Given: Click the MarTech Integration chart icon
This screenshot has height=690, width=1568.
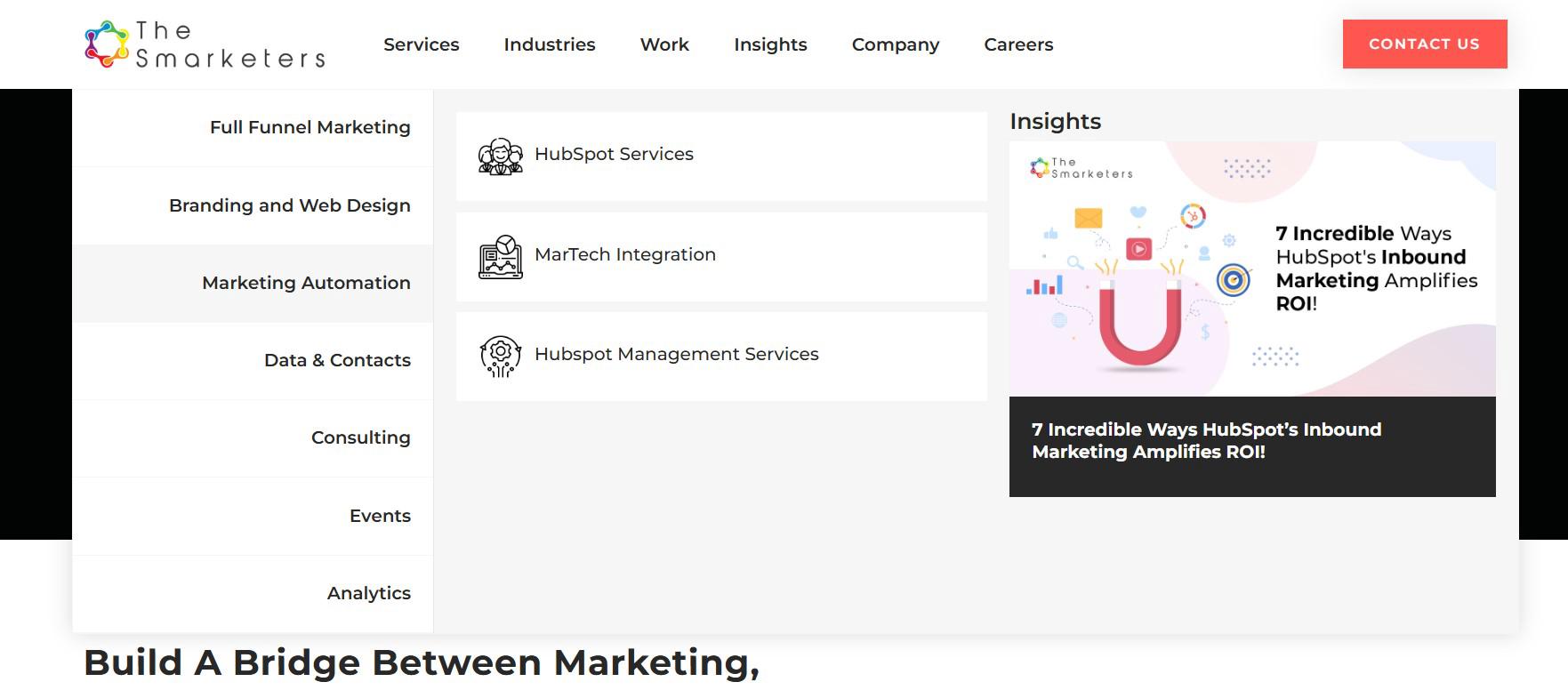Looking at the screenshot, I should 501,257.
